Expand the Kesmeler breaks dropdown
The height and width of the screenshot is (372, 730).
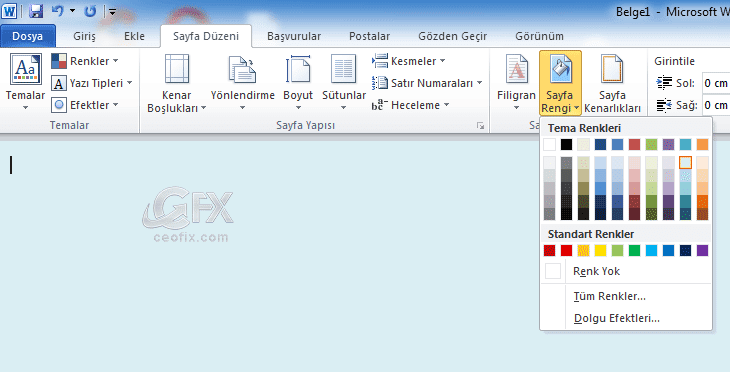[409, 61]
